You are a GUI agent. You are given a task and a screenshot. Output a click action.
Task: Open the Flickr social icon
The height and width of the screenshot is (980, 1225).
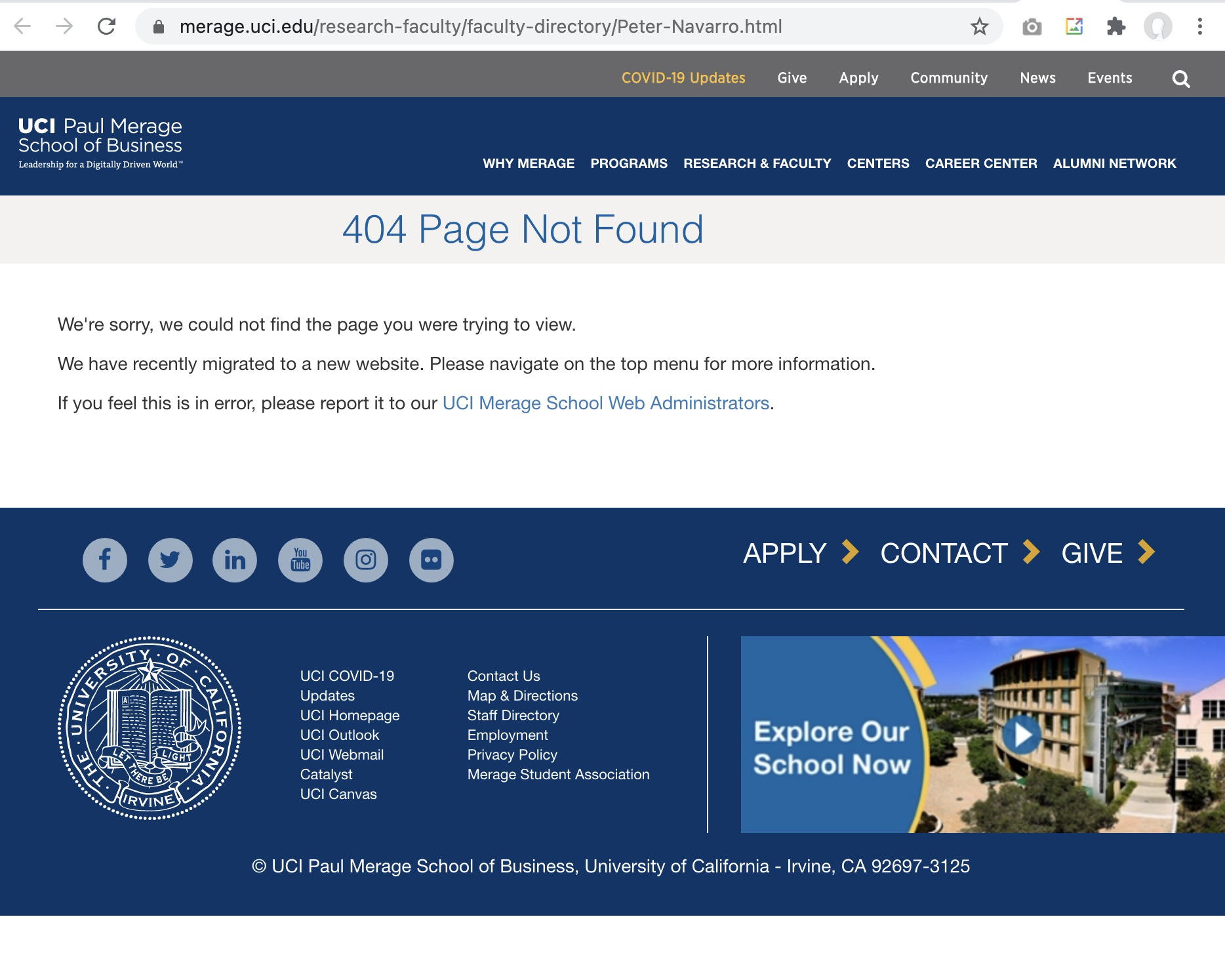pos(432,560)
